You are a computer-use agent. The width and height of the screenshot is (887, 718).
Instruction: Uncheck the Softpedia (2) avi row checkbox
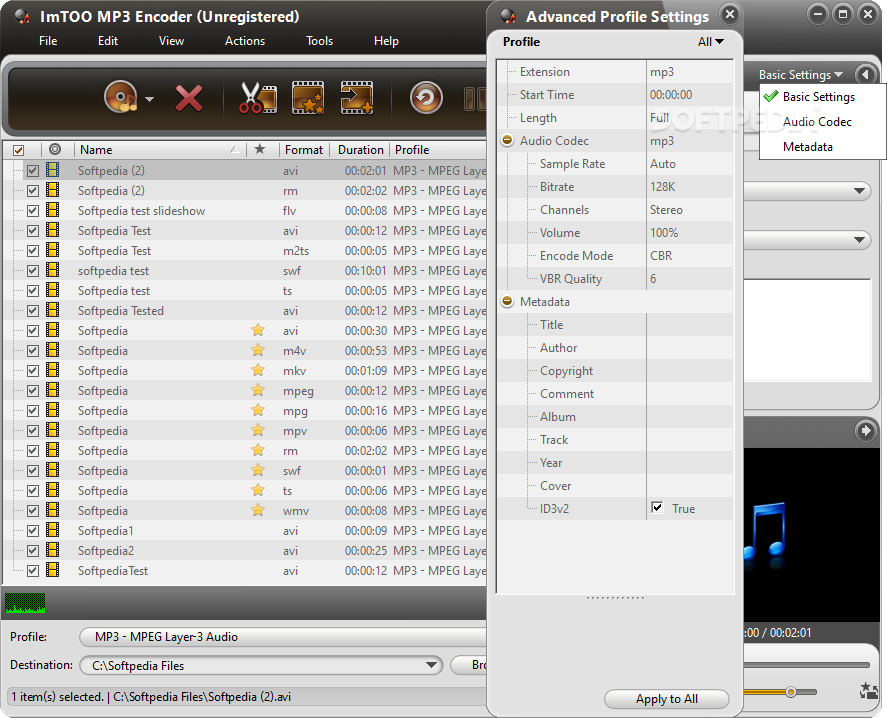[x=33, y=170]
